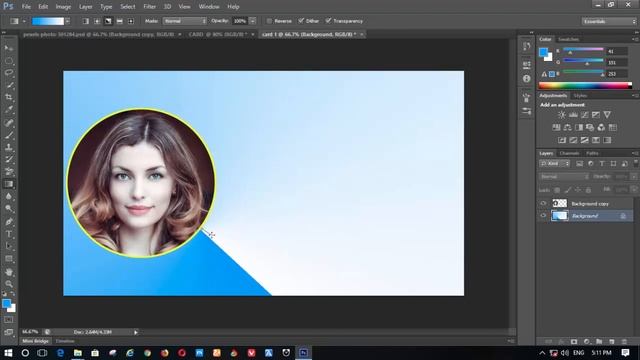The image size is (640, 360).
Task: Select the Horizontal Type tool
Action: point(9,234)
